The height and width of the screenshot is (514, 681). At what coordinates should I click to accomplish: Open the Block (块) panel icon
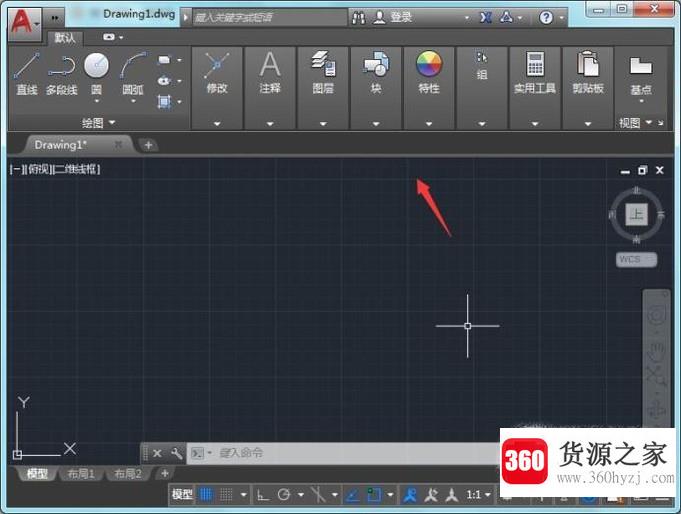[376, 64]
